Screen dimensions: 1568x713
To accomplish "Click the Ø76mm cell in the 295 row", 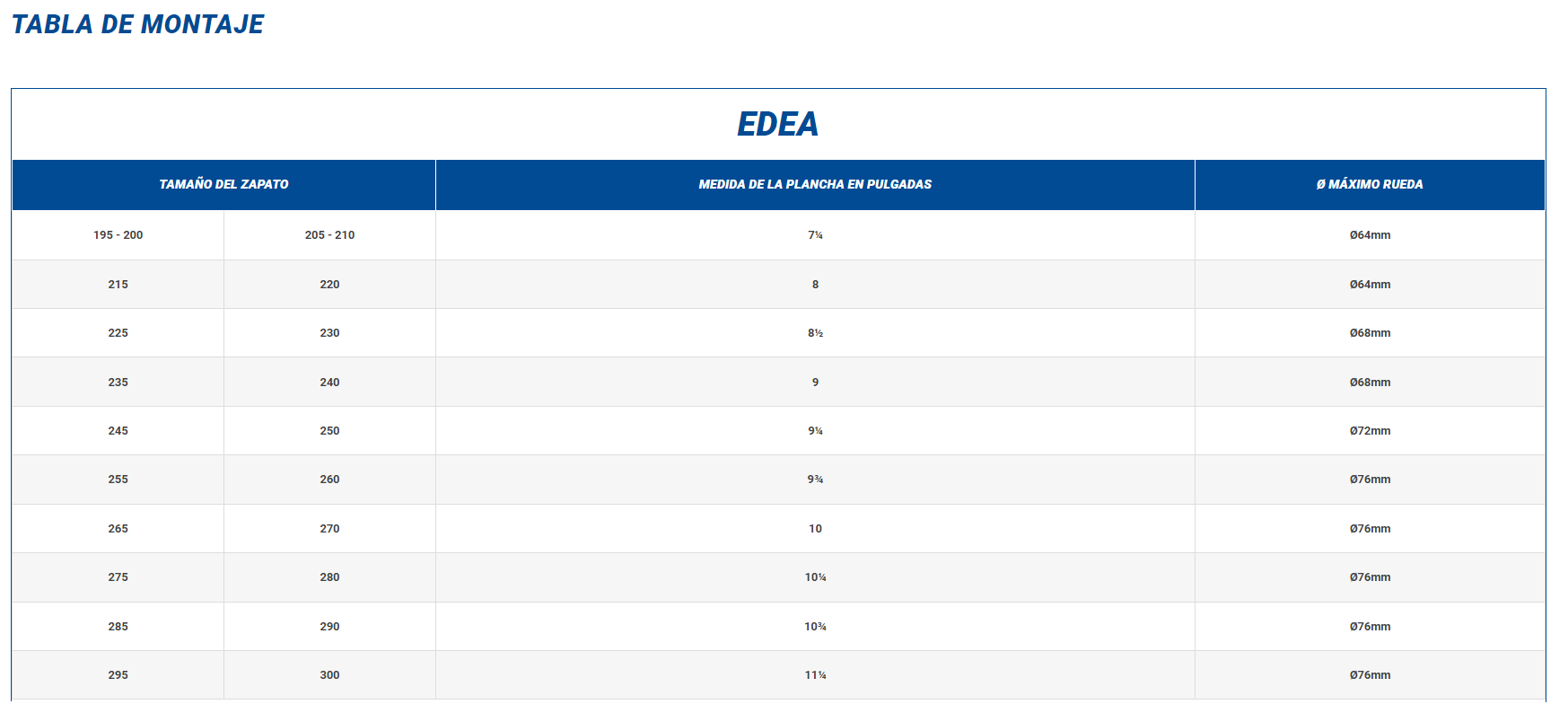I will 1370,675.
